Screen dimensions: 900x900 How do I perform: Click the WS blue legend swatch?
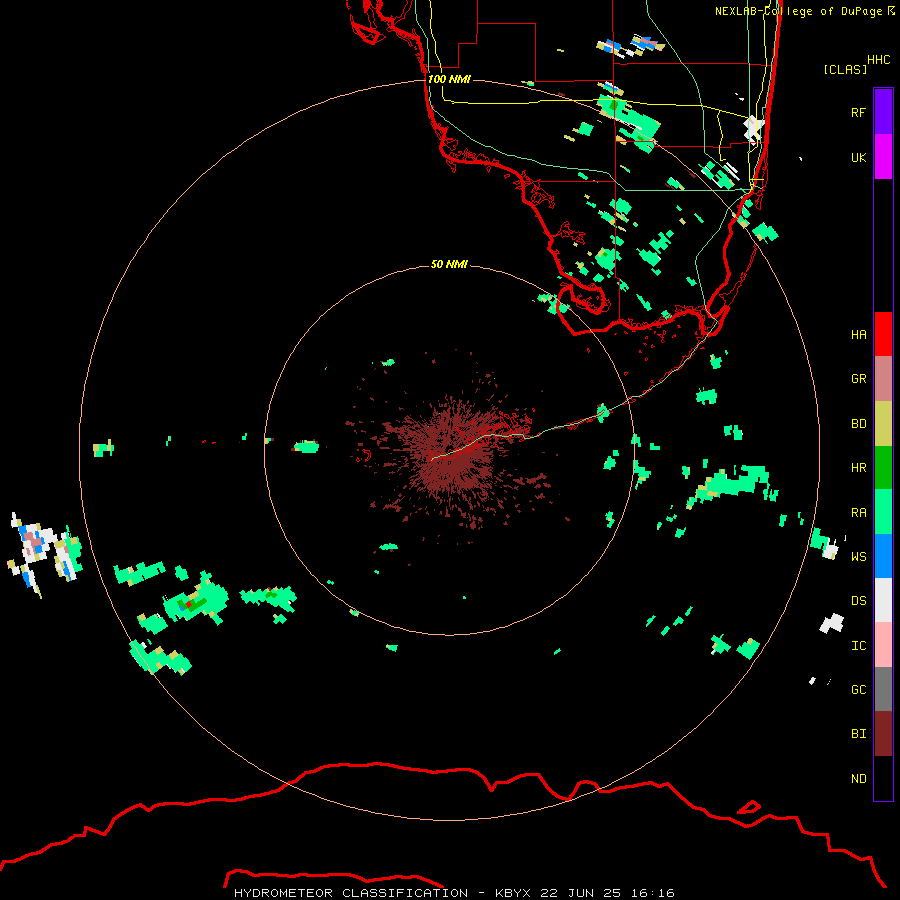coord(883,556)
